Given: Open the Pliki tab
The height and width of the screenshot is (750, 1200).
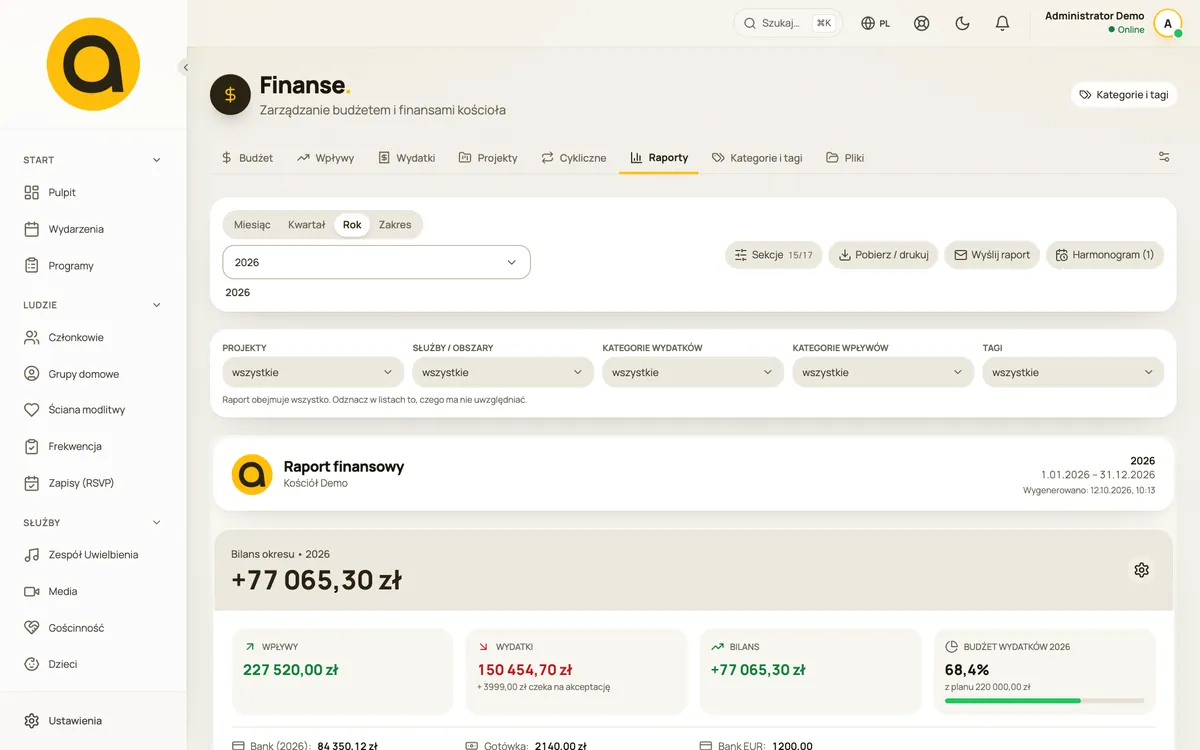Looking at the screenshot, I should click(845, 158).
